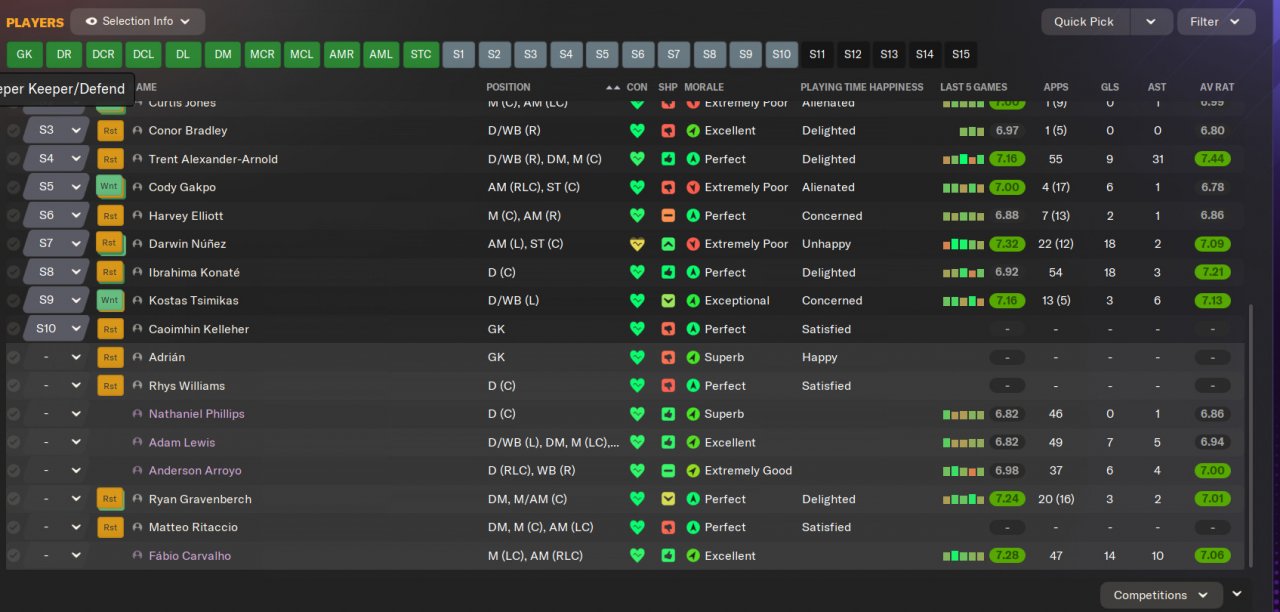Toggle the selection check for Conor Bradley
The image size is (1280, 612).
[x=13, y=131]
